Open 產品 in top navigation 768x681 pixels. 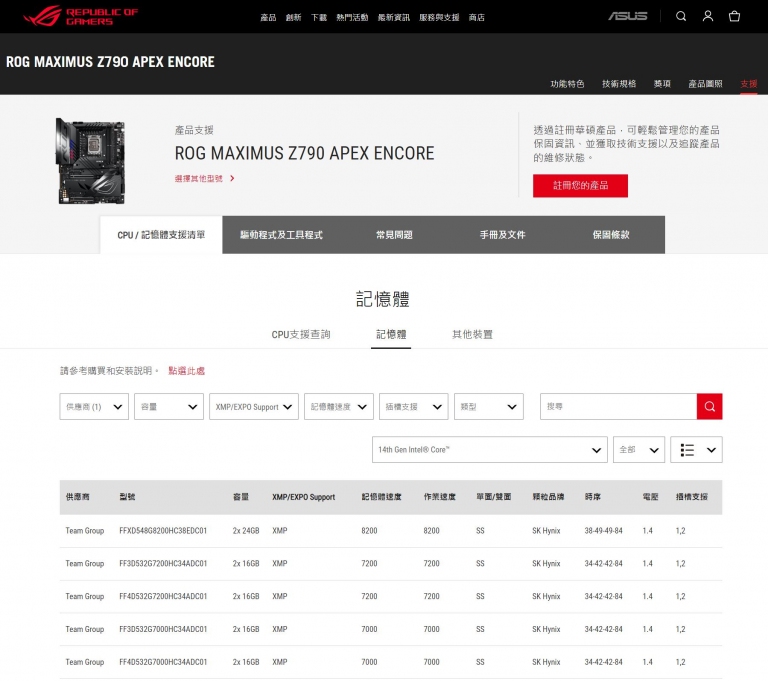pyautogui.click(x=268, y=18)
